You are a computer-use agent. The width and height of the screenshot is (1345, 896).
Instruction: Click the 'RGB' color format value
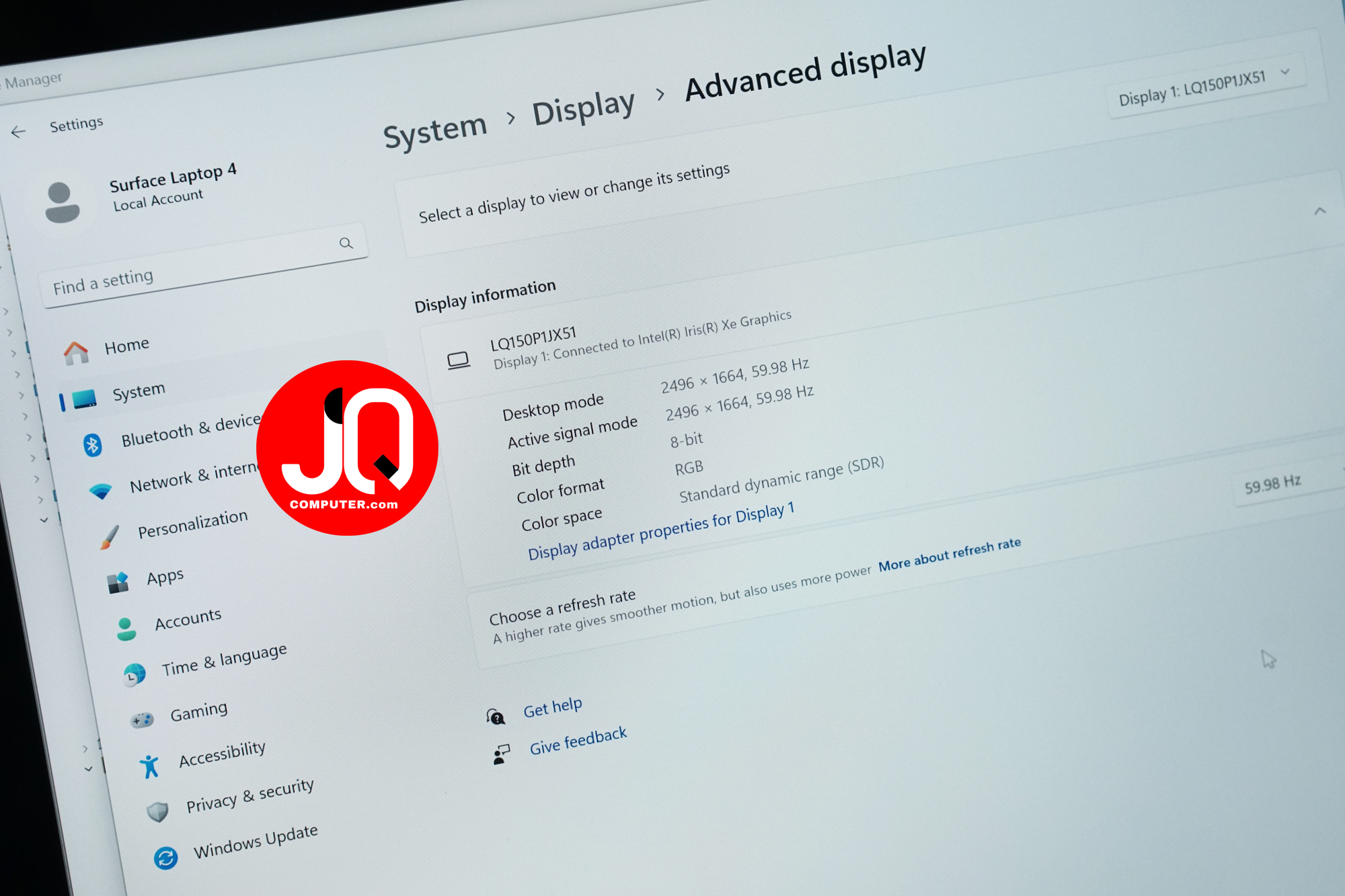(689, 468)
